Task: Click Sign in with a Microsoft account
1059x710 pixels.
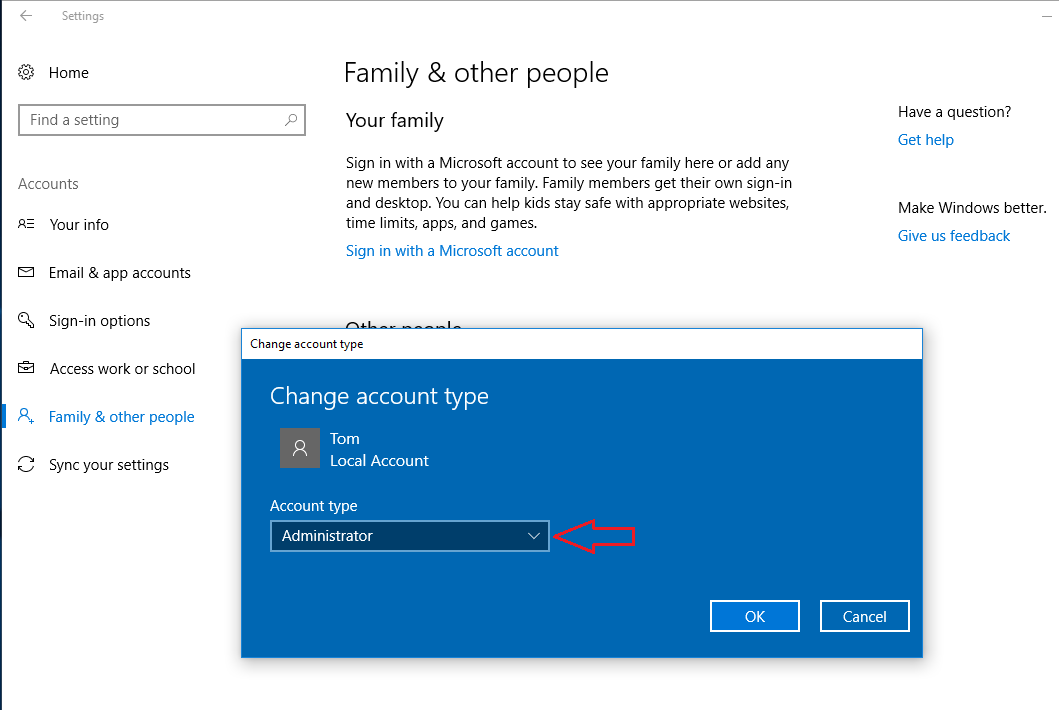Action: 452,251
